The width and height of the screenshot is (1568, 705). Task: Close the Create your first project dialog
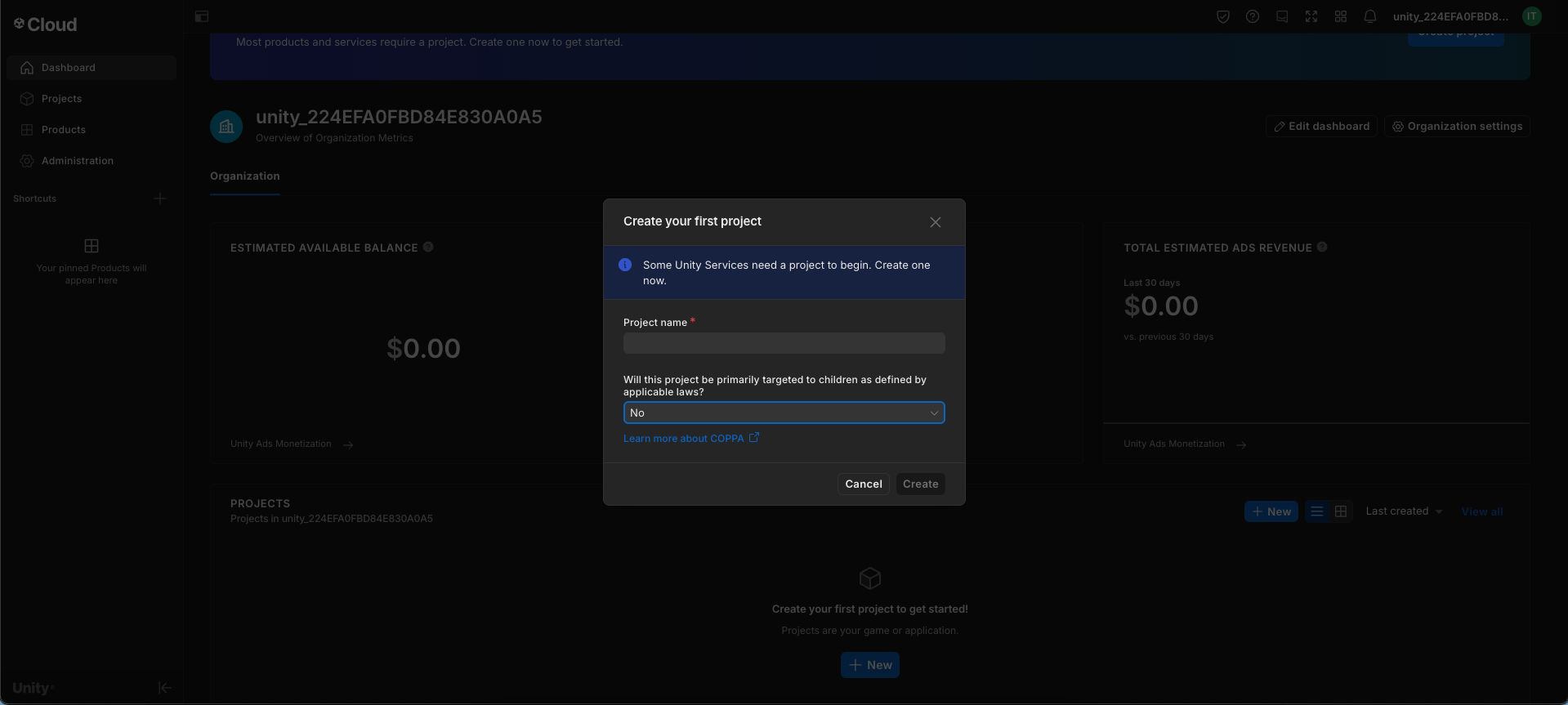(936, 222)
